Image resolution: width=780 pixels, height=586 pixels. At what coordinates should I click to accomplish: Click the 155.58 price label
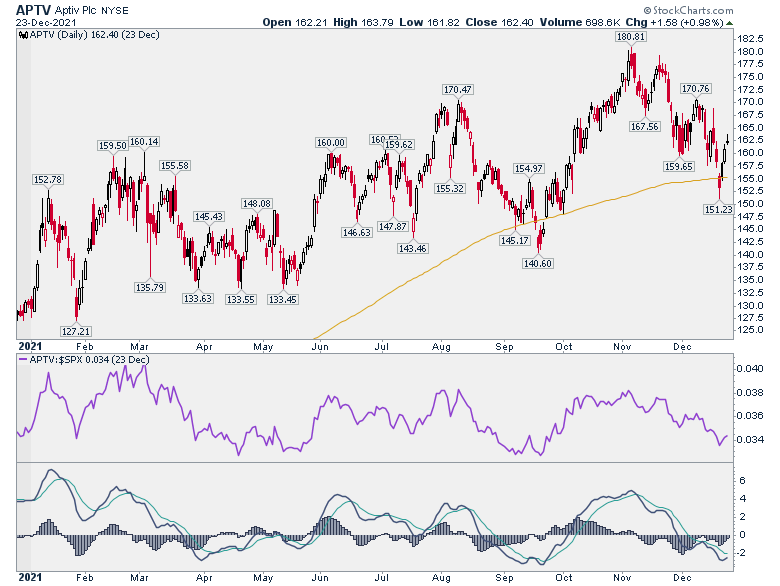[x=175, y=165]
